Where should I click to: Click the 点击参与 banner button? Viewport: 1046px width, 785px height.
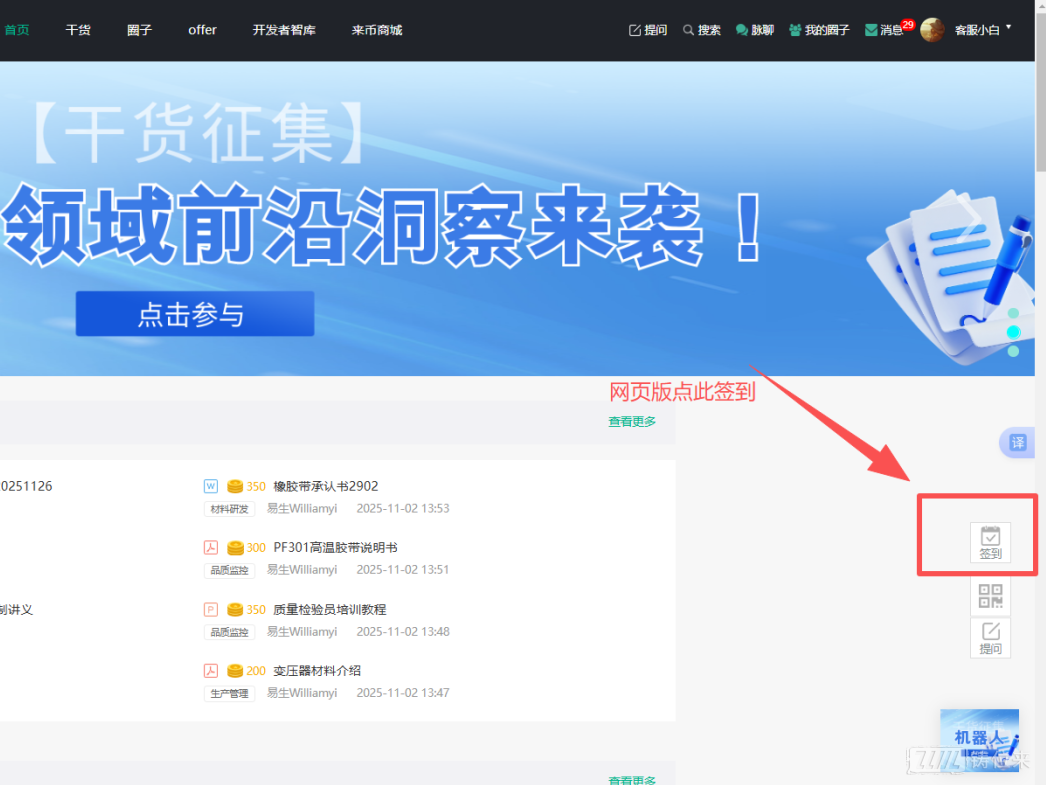click(x=195, y=314)
